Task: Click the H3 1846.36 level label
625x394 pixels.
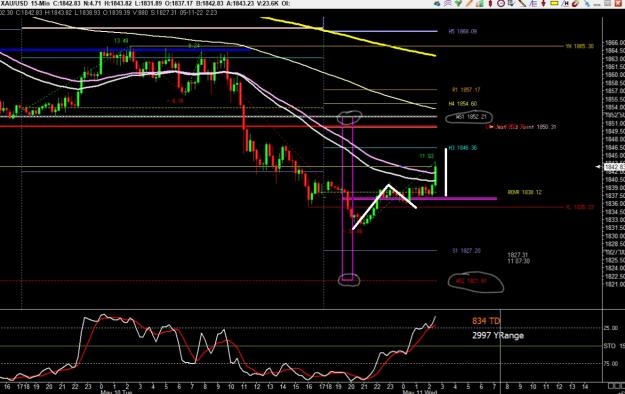Action: 463,148
